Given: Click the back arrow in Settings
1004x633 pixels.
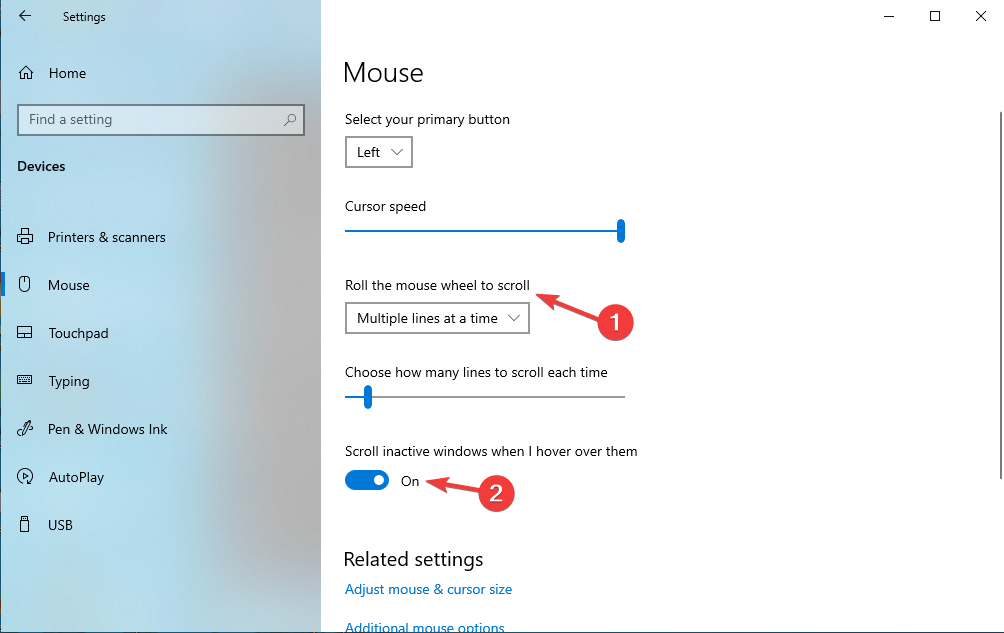Looking at the screenshot, I should point(25,16).
